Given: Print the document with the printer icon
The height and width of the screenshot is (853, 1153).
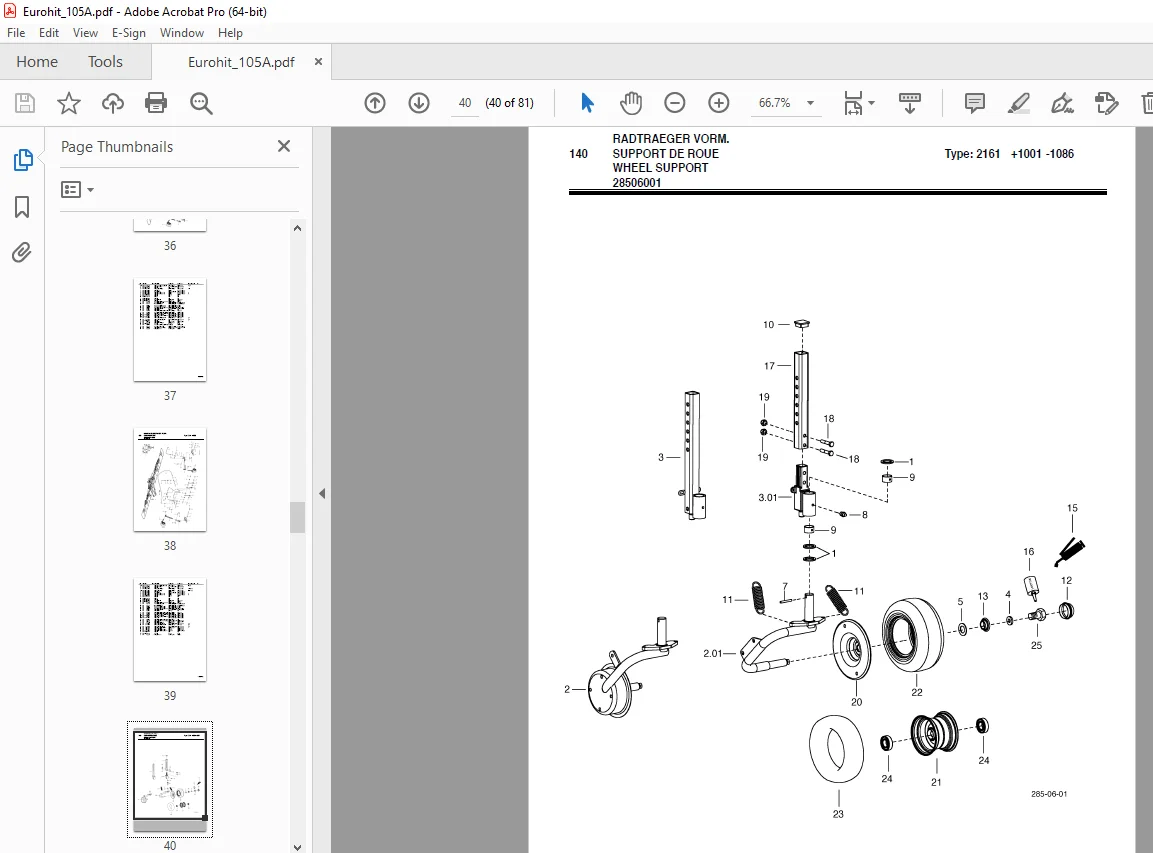Looking at the screenshot, I should point(156,103).
